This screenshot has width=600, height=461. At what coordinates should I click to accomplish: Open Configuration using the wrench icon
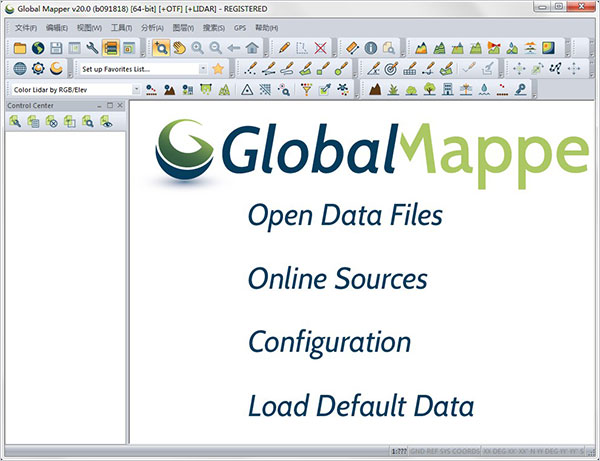tap(92, 48)
